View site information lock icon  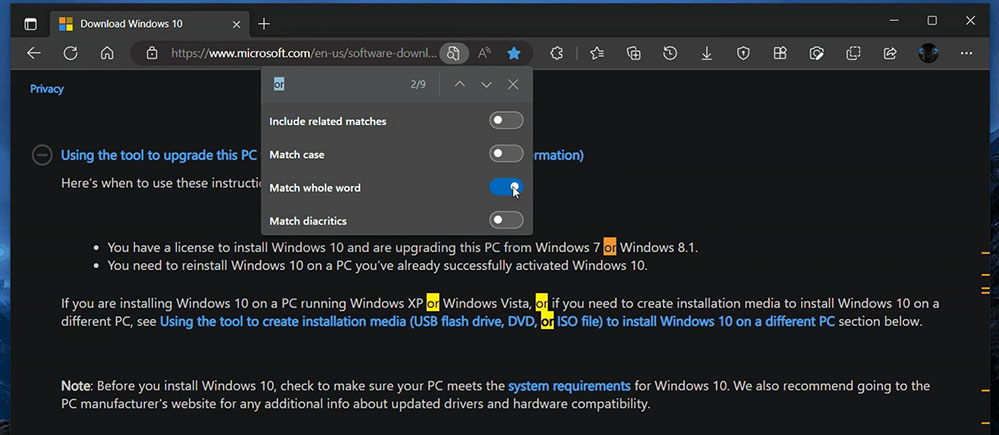(152, 53)
